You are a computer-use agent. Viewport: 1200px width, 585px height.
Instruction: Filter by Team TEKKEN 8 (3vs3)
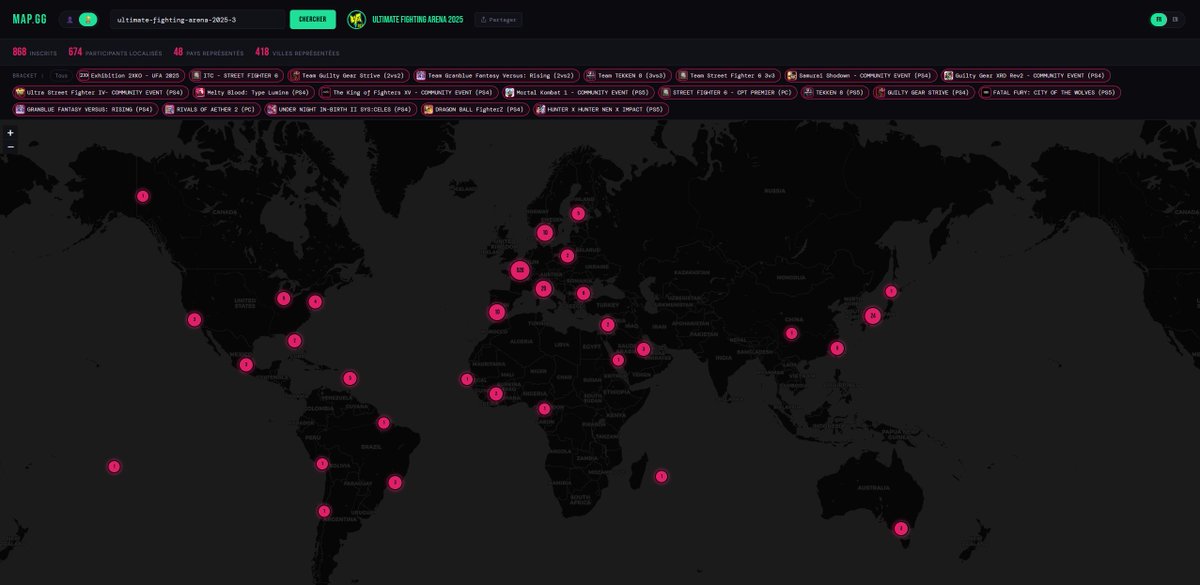click(x=628, y=75)
